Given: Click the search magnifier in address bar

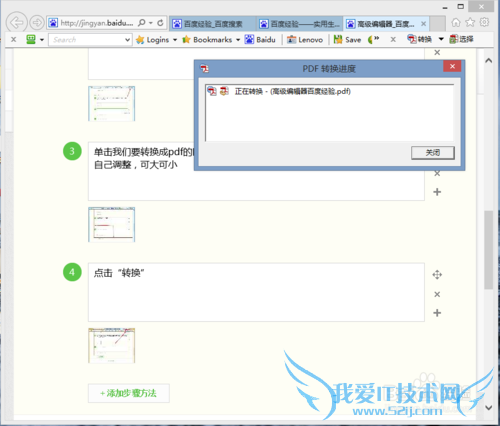Looking at the screenshot, I should 142,23.
